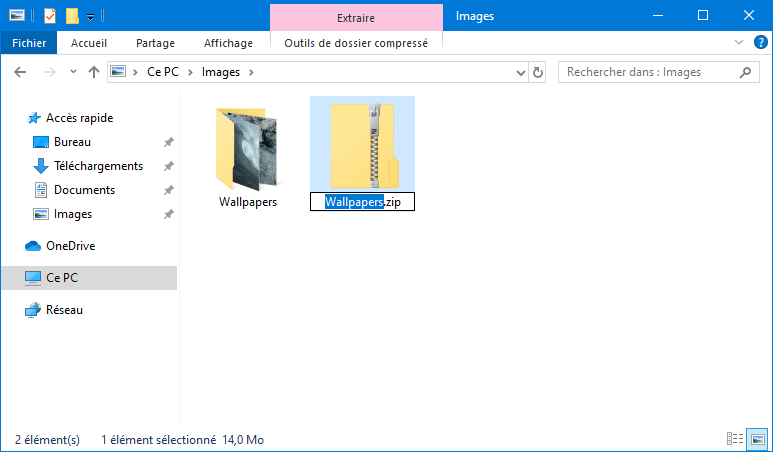This screenshot has height=452, width=773.
Task: Refresh the Images folder view
Action: (x=538, y=72)
